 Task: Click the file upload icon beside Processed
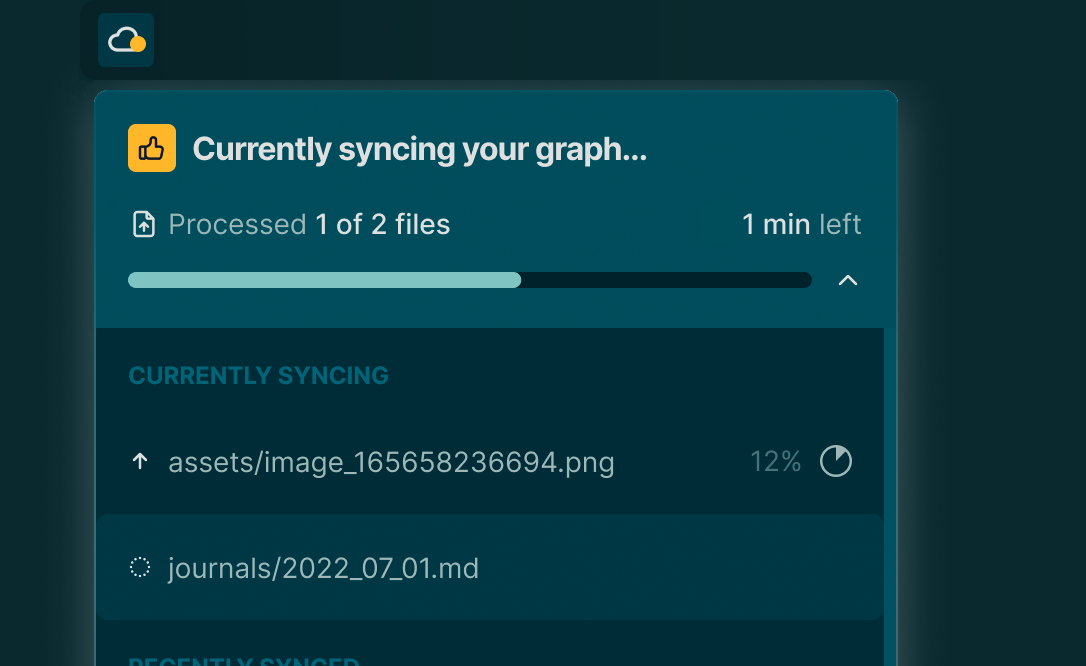pyautogui.click(x=144, y=224)
